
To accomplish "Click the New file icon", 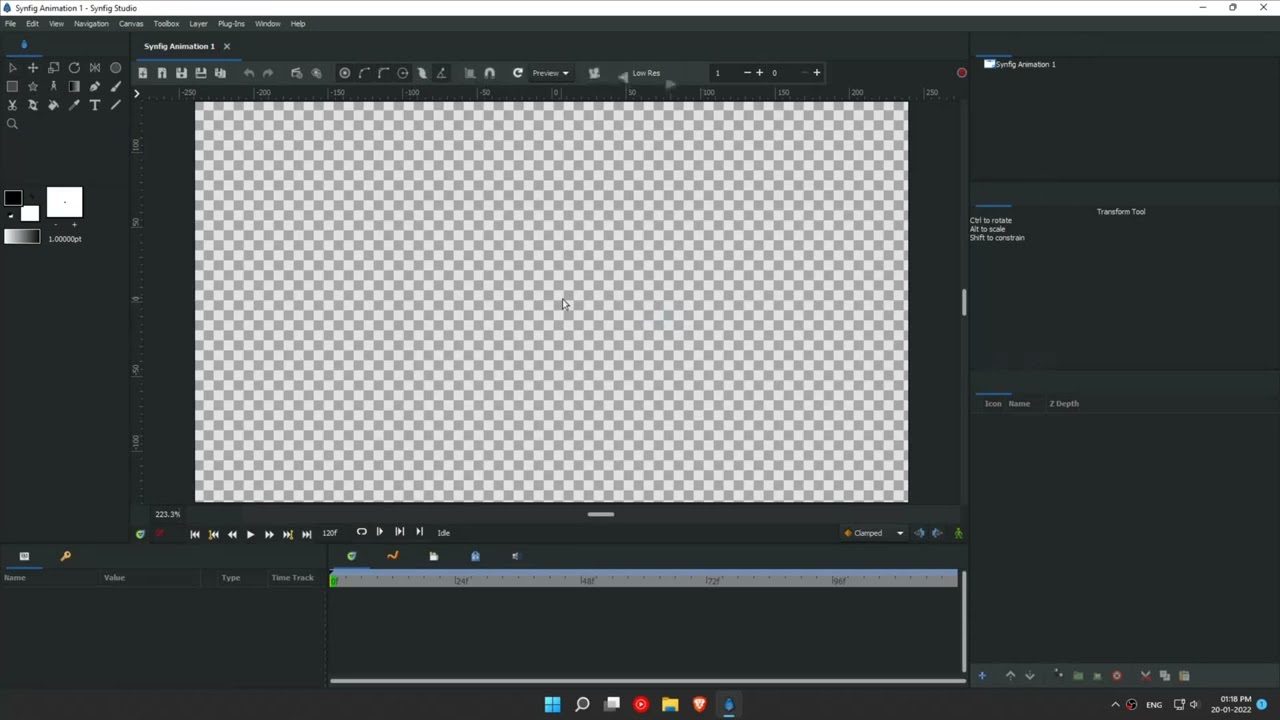I will (143, 73).
